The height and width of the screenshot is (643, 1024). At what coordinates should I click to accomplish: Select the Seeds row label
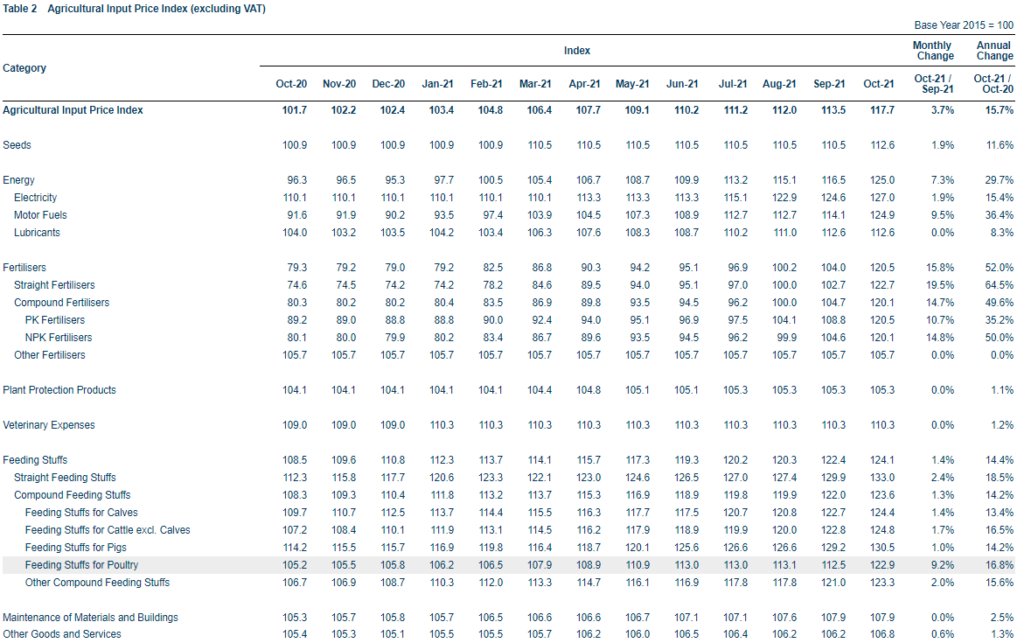[17, 145]
